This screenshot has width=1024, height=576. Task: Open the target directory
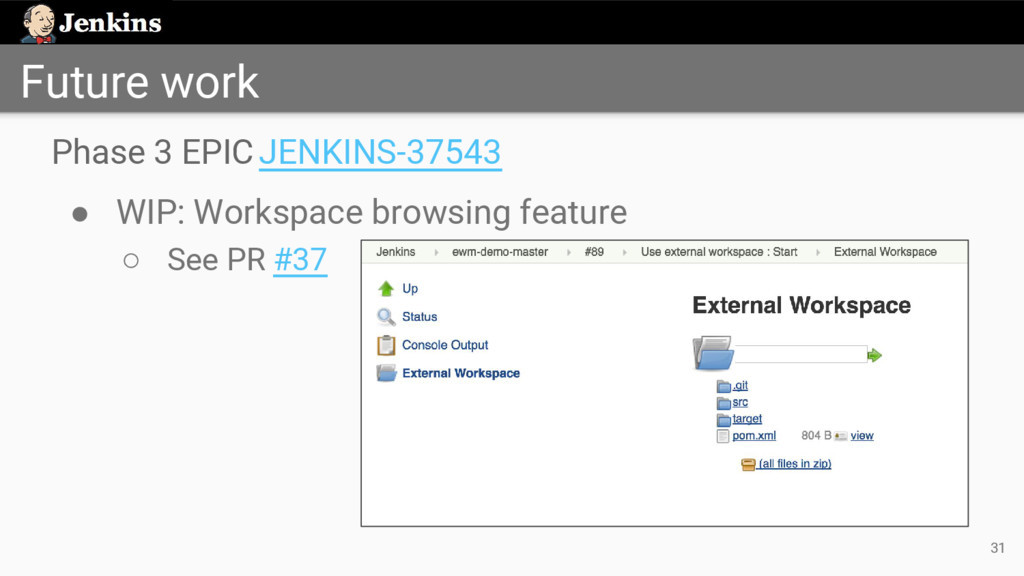pyautogui.click(x=747, y=419)
